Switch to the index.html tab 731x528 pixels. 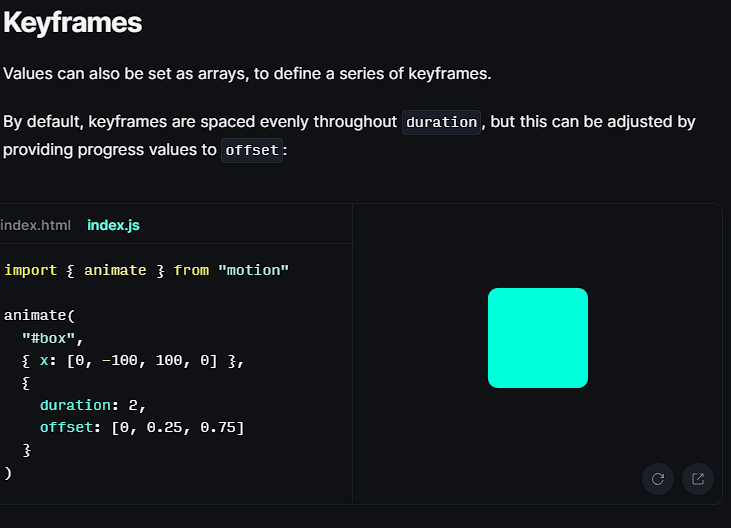point(36,225)
